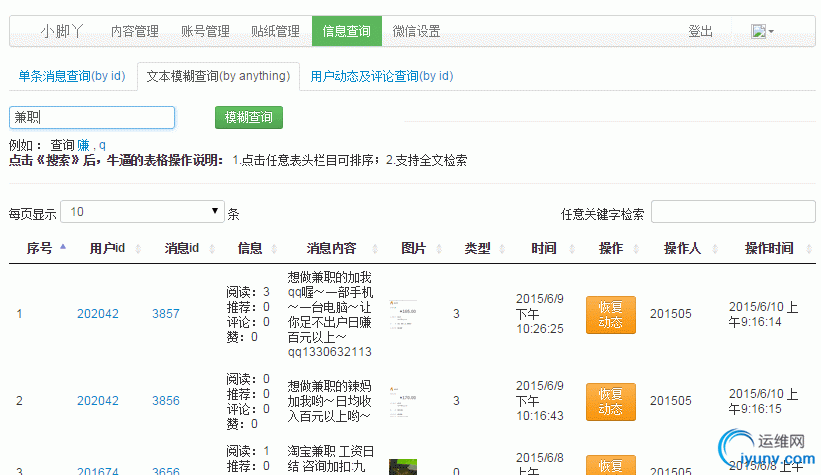Click 恢复动态 button for message 3857

click(x=611, y=315)
